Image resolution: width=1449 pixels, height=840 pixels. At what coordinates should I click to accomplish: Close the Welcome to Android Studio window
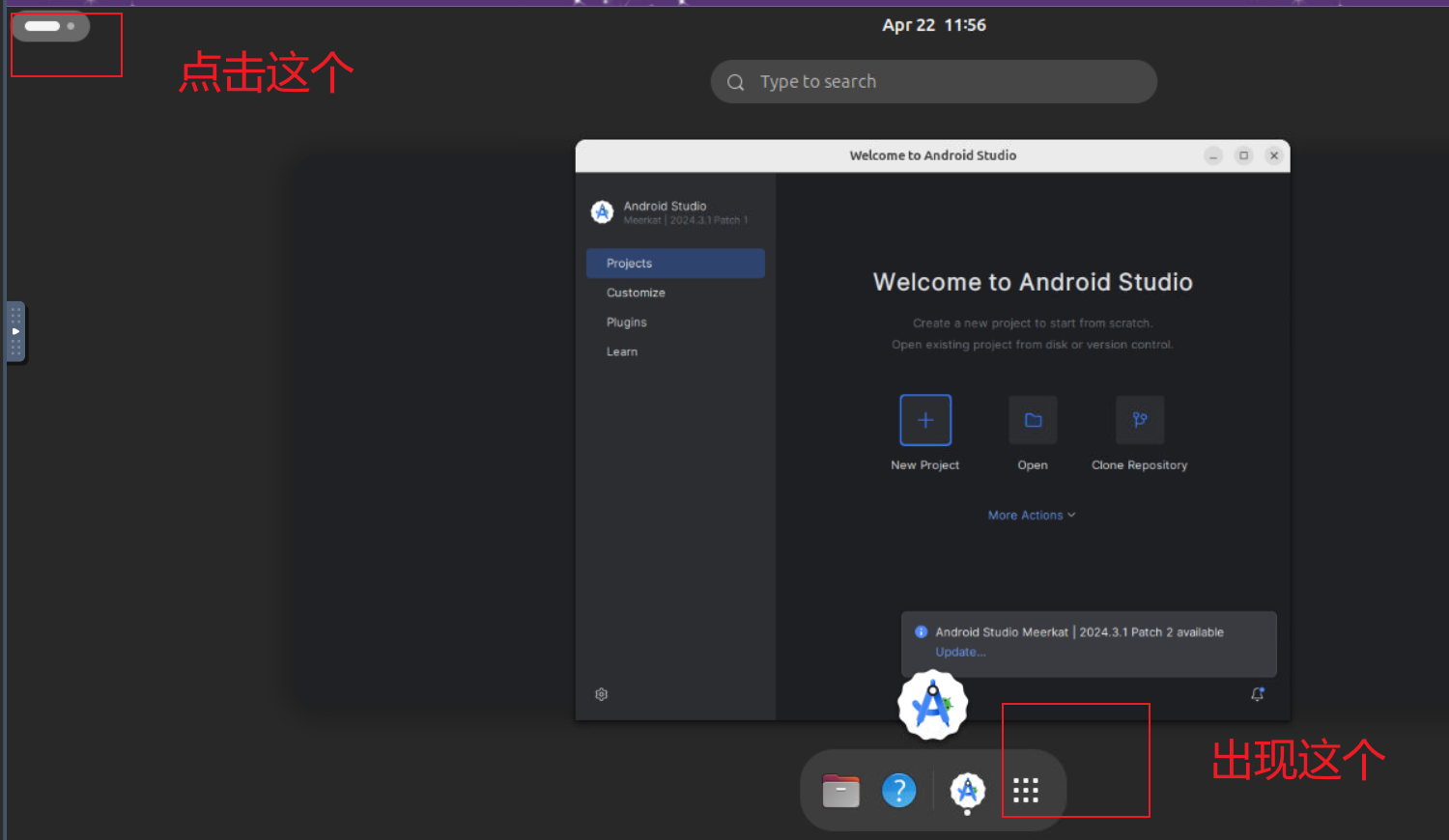point(1274,155)
